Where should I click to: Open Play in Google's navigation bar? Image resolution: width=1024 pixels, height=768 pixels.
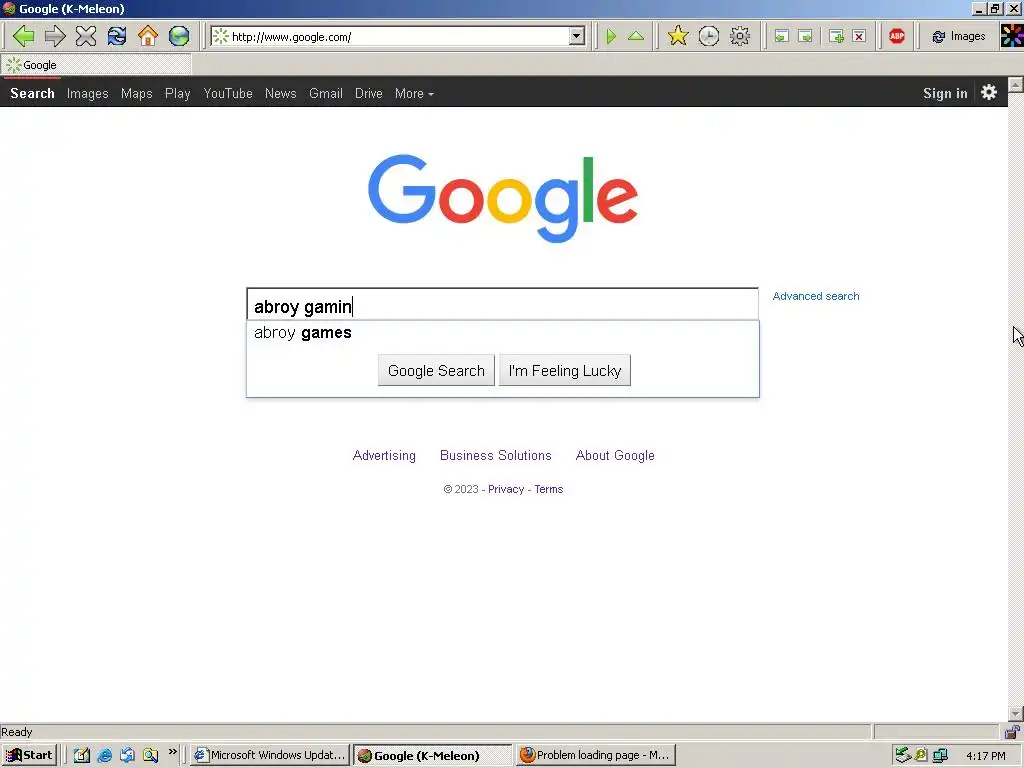click(178, 93)
